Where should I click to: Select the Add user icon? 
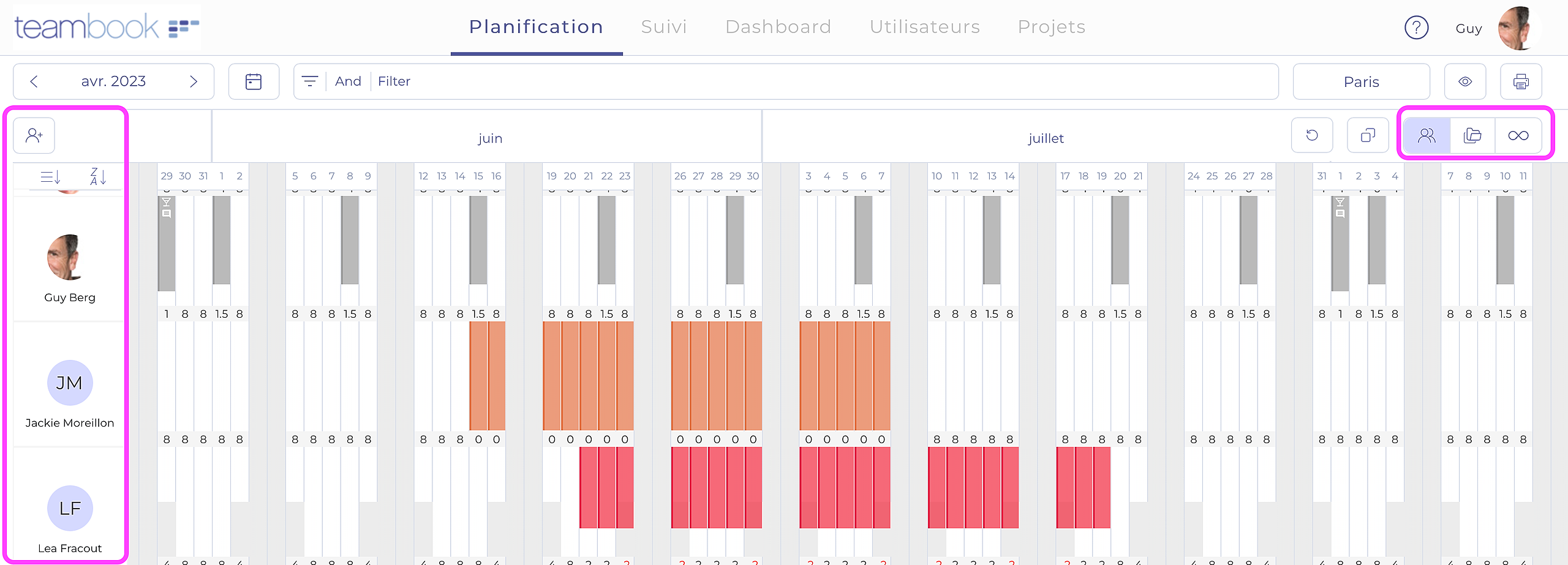34,135
